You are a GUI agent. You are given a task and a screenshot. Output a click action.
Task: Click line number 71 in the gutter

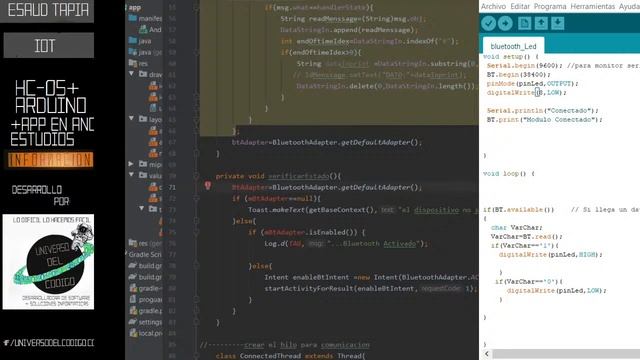click(x=172, y=187)
